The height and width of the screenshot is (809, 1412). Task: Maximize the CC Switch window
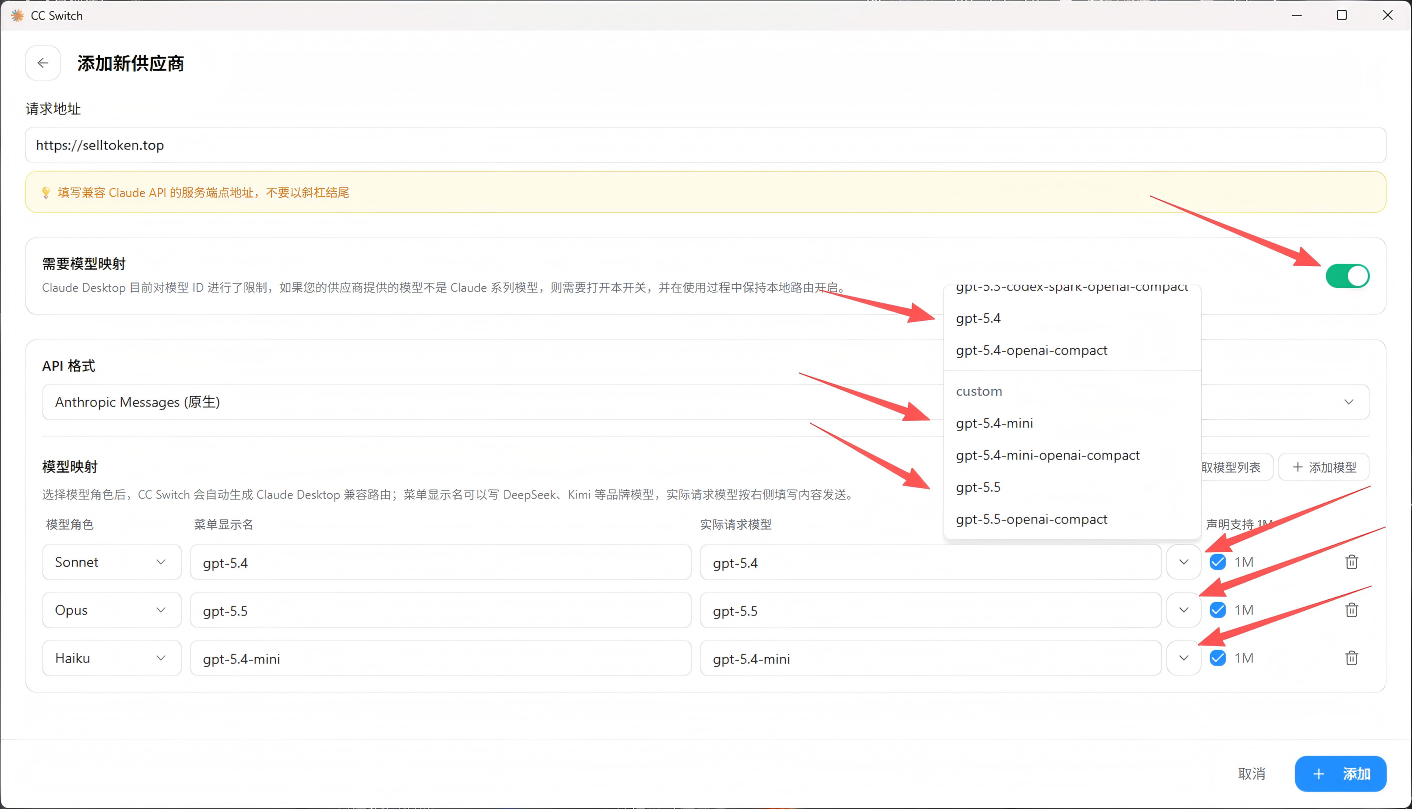1342,15
